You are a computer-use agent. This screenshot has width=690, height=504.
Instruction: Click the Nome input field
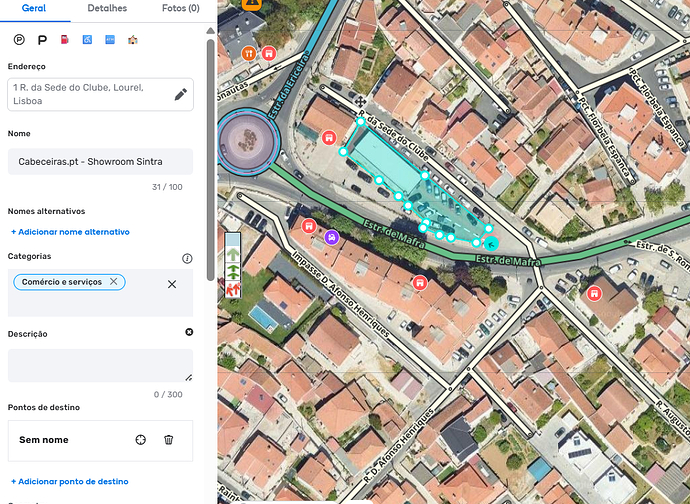click(x=100, y=162)
